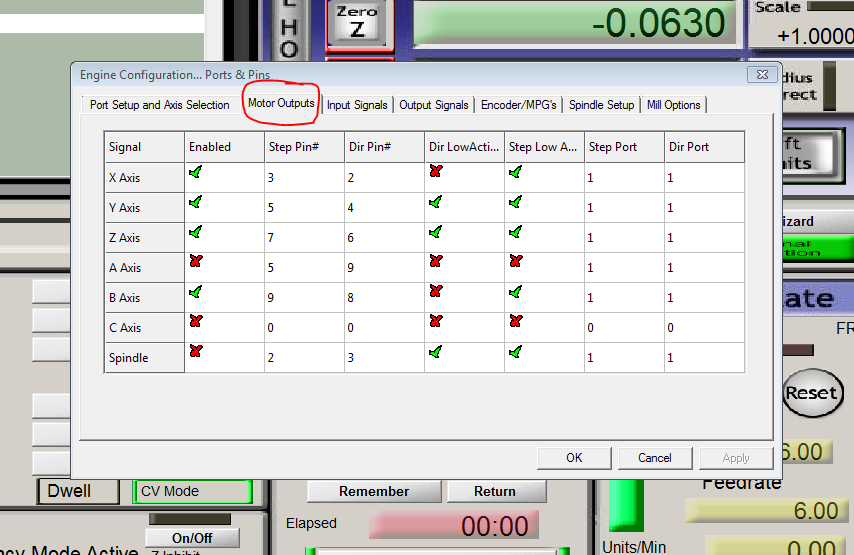
Task: Switch to Output Signals tab
Action: 434,105
